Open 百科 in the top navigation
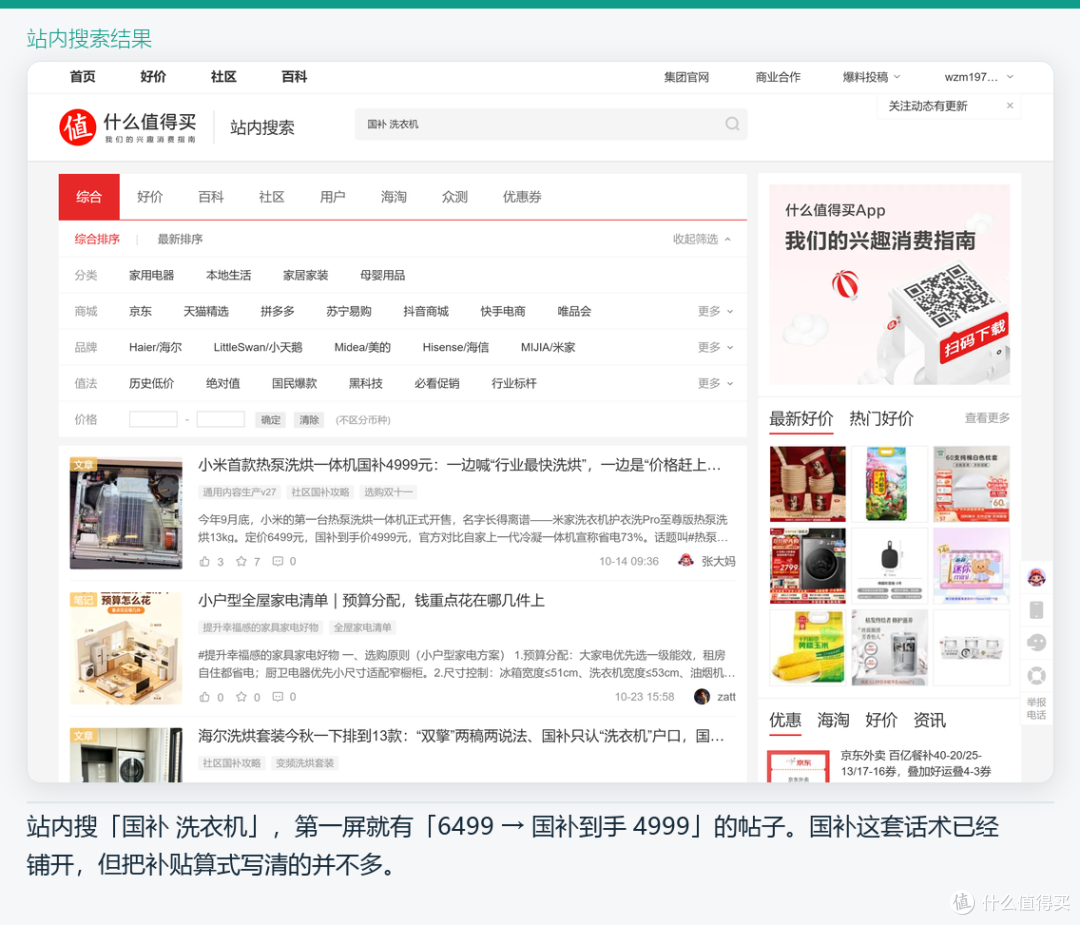The width and height of the screenshot is (1080, 925). click(x=294, y=76)
